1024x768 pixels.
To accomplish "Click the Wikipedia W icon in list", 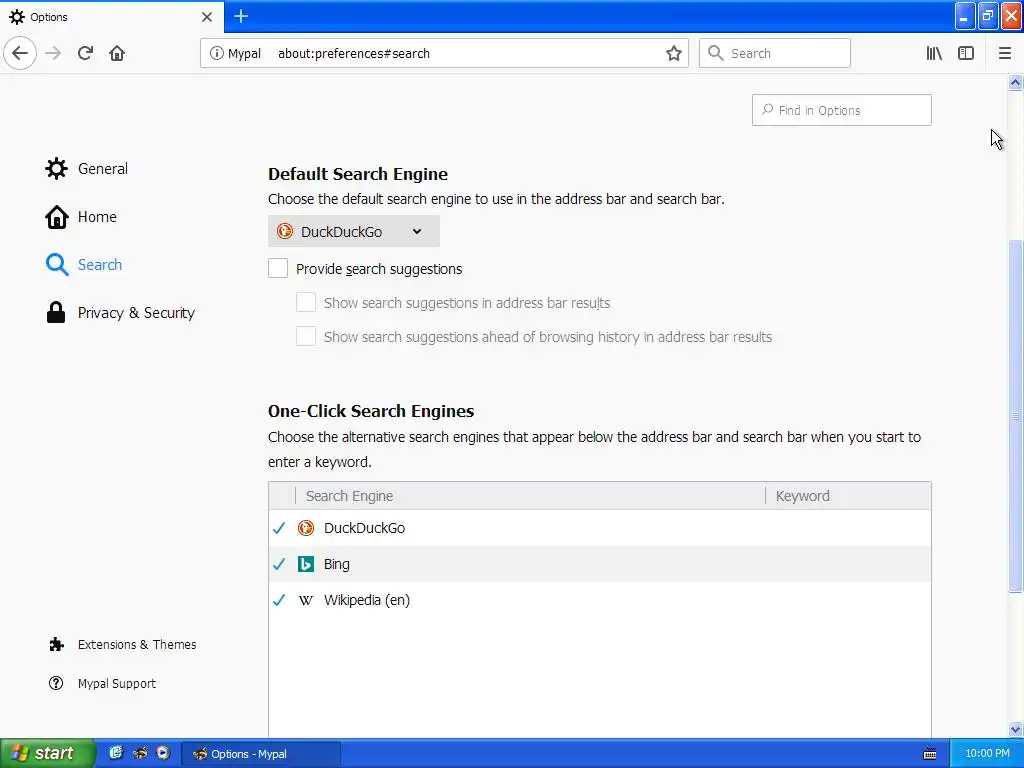I will pos(306,600).
